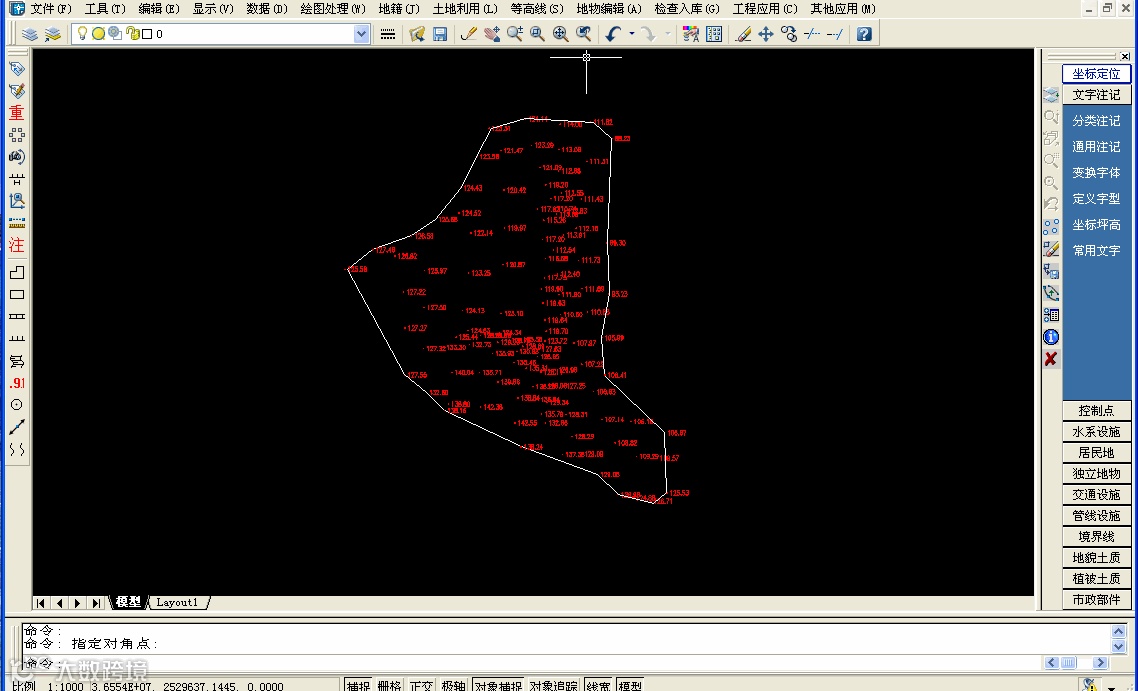The image size is (1138, 691).
Task: Open the redo history dropdown arrow
Action: (x=668, y=34)
